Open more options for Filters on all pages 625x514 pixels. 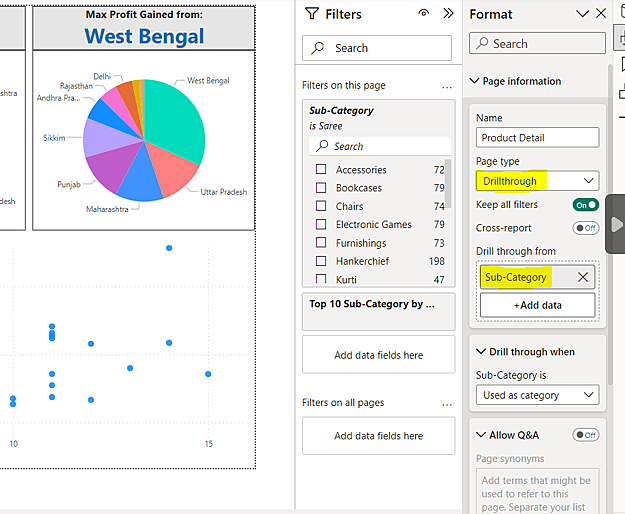pyautogui.click(x=447, y=403)
